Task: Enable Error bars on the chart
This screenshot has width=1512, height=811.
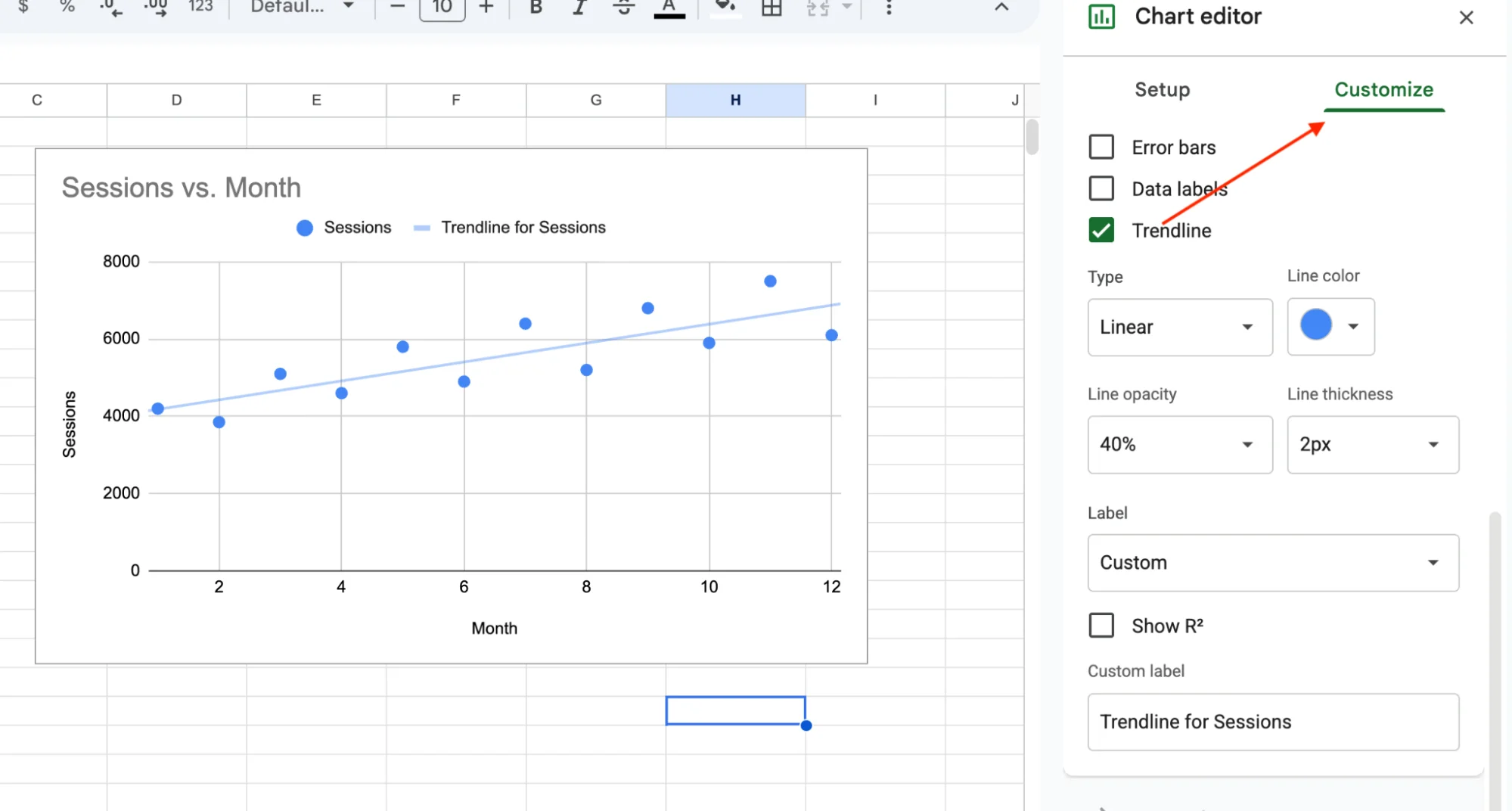Action: click(x=1101, y=147)
